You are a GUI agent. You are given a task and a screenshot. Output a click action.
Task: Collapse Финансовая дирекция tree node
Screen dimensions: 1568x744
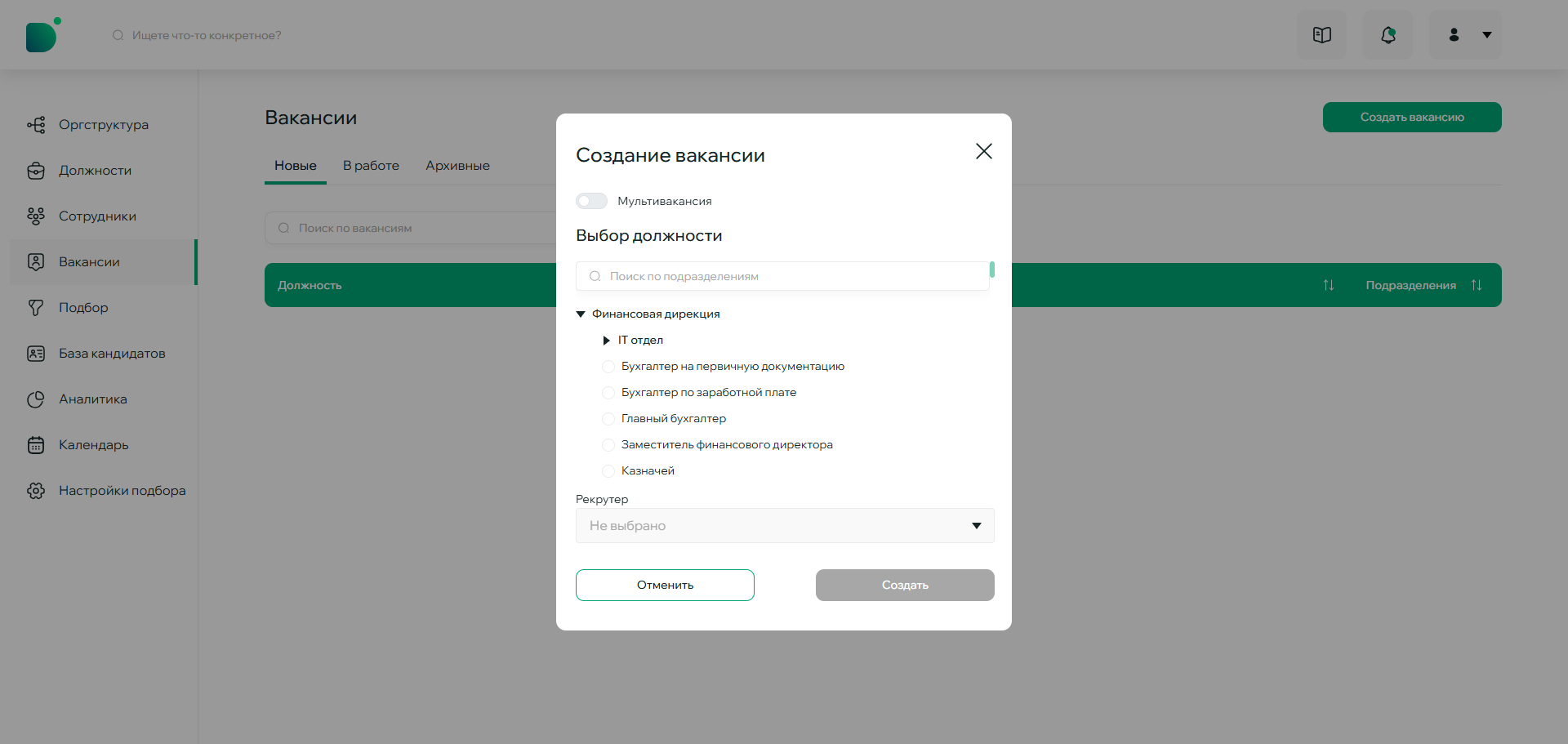pos(581,314)
